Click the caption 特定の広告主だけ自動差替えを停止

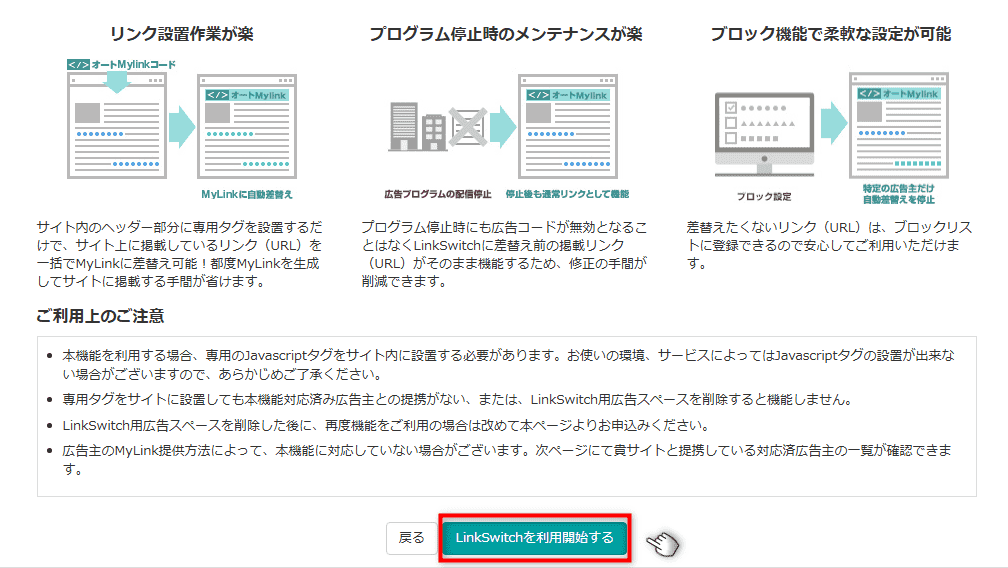[899, 194]
